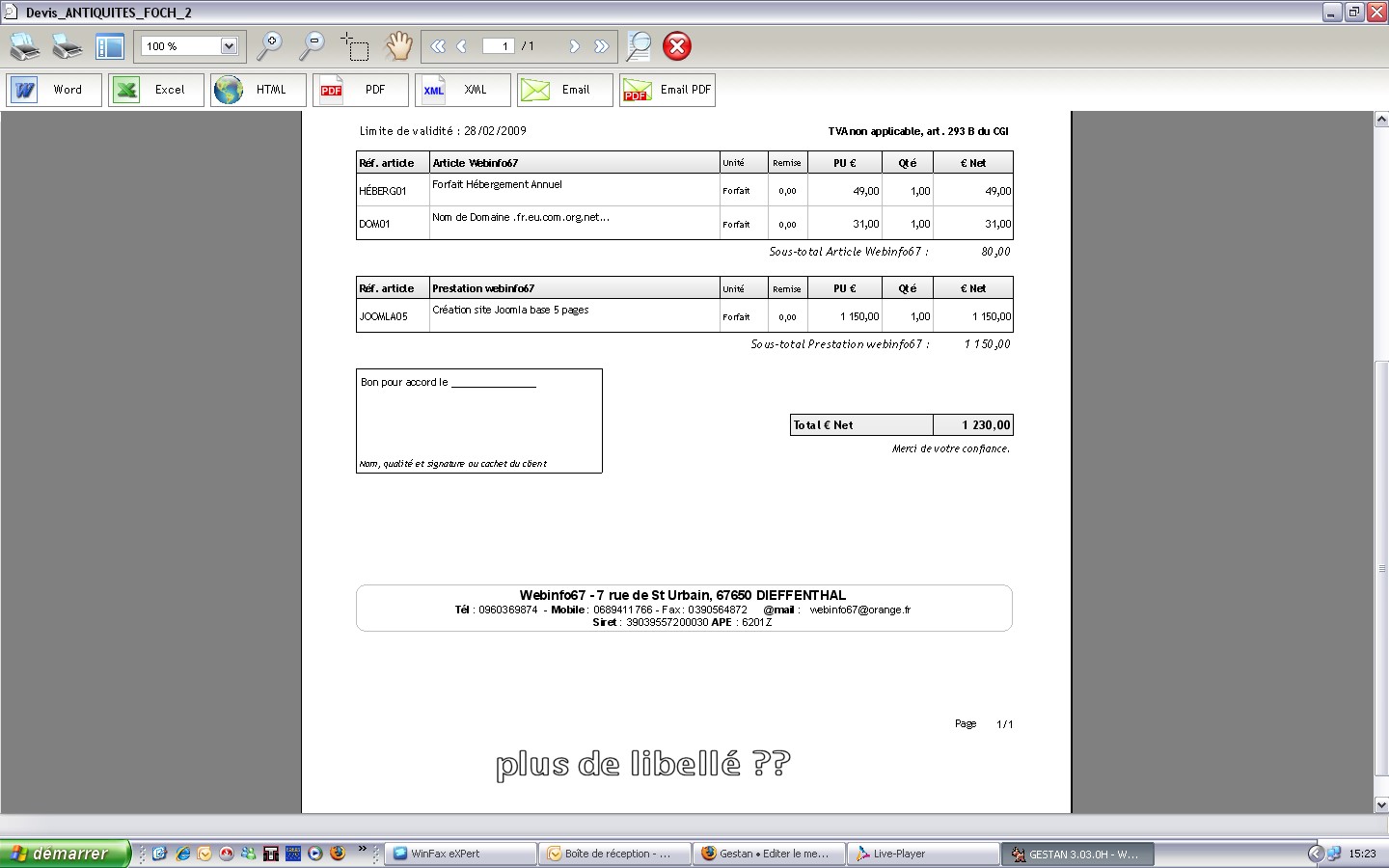Open the search in document tool
Viewport: 1389px width, 868px height.
click(639, 46)
